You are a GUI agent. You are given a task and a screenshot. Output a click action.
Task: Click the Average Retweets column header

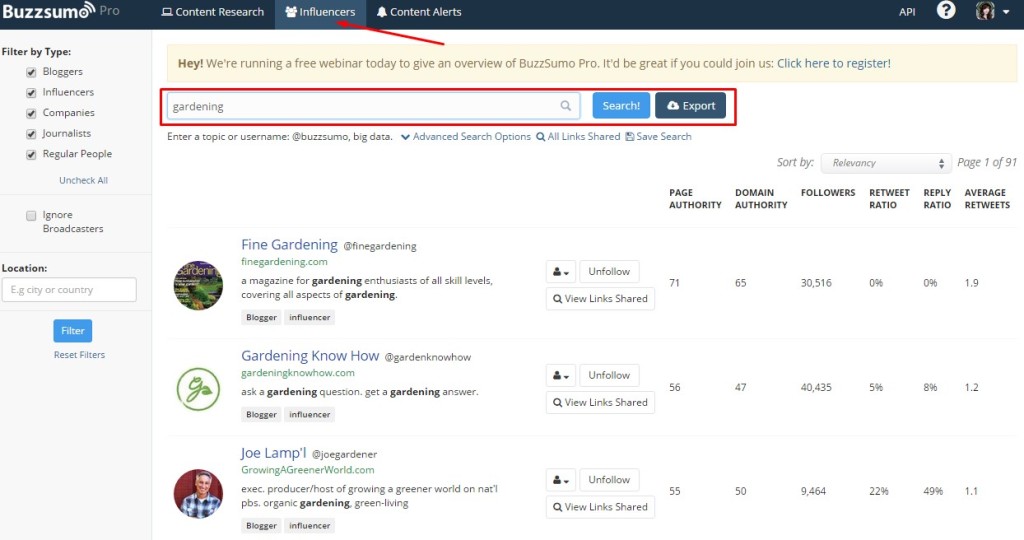(x=987, y=199)
